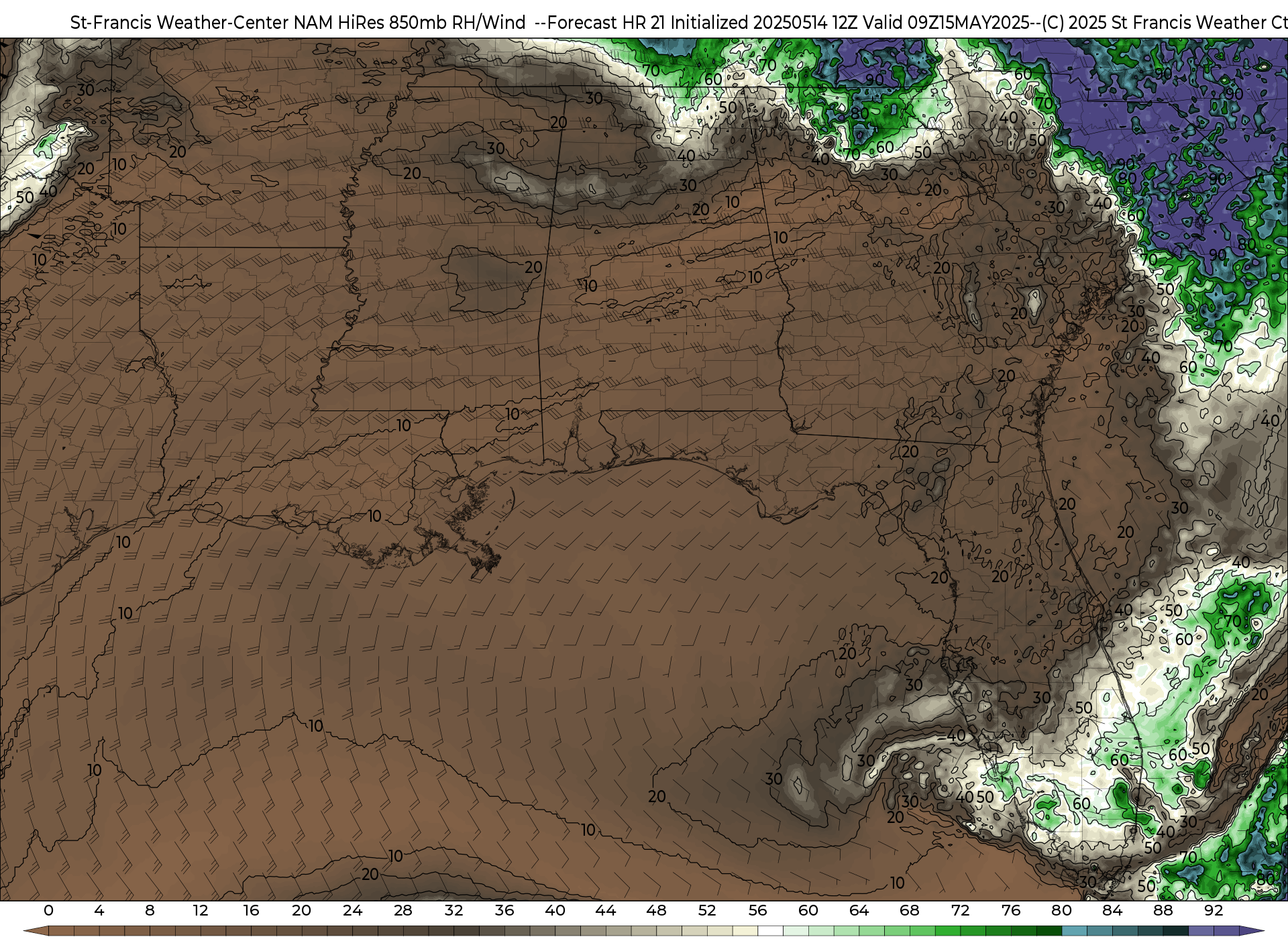Click the "(C) 2025 St Francis Weather" copyright text
Viewport: 1288px width, 939px height.
coord(1154,23)
